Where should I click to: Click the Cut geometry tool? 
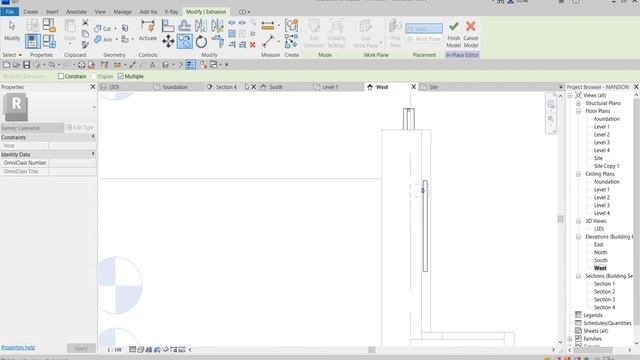tap(102, 29)
